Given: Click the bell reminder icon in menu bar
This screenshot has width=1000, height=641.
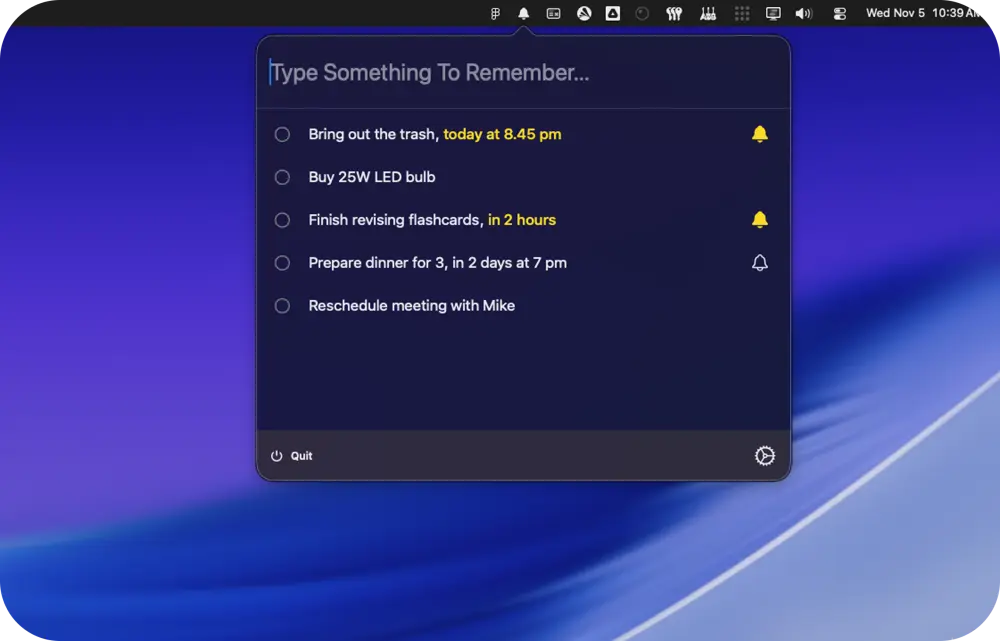Looking at the screenshot, I should click(524, 13).
